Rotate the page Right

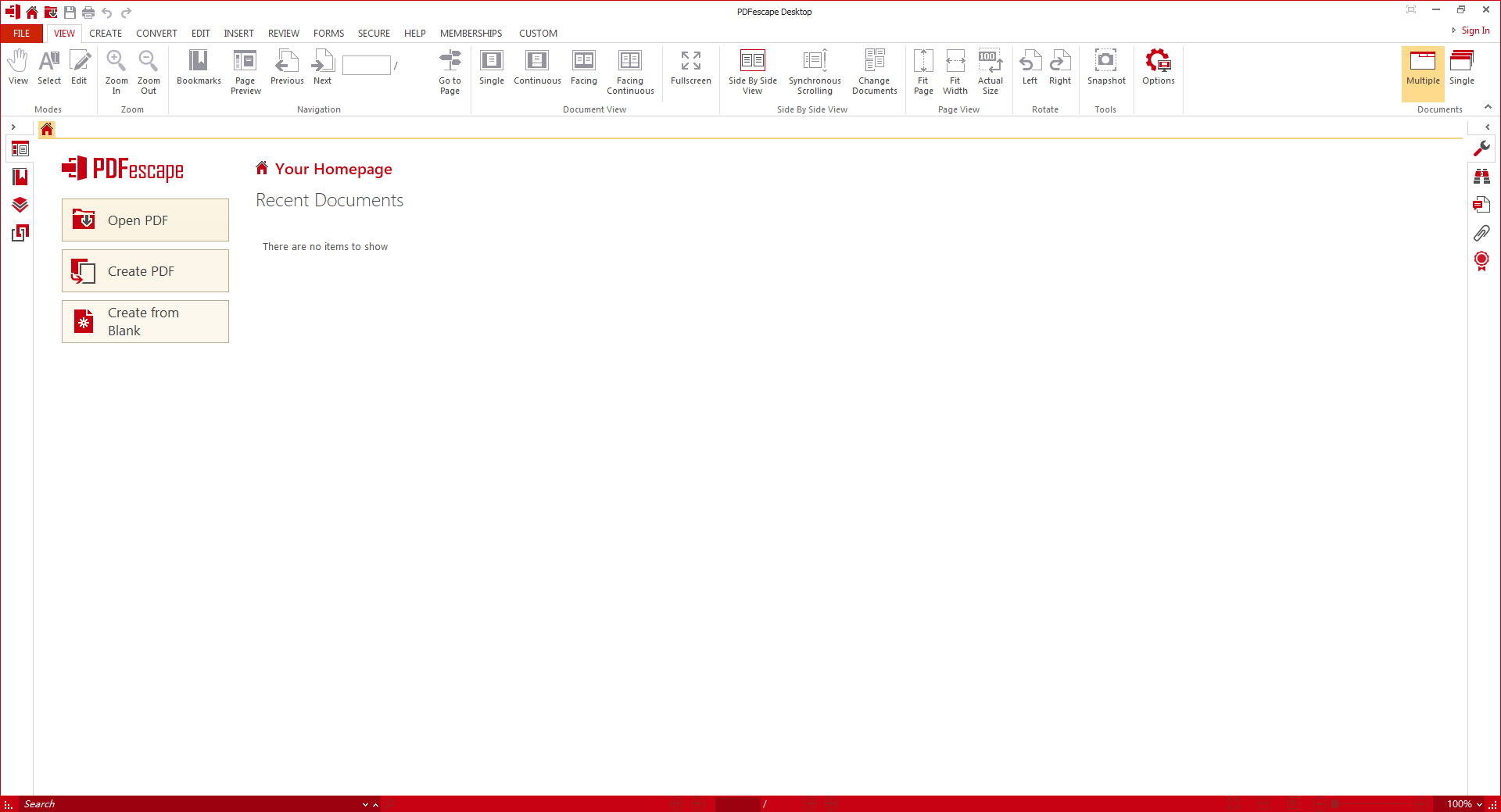pyautogui.click(x=1060, y=68)
